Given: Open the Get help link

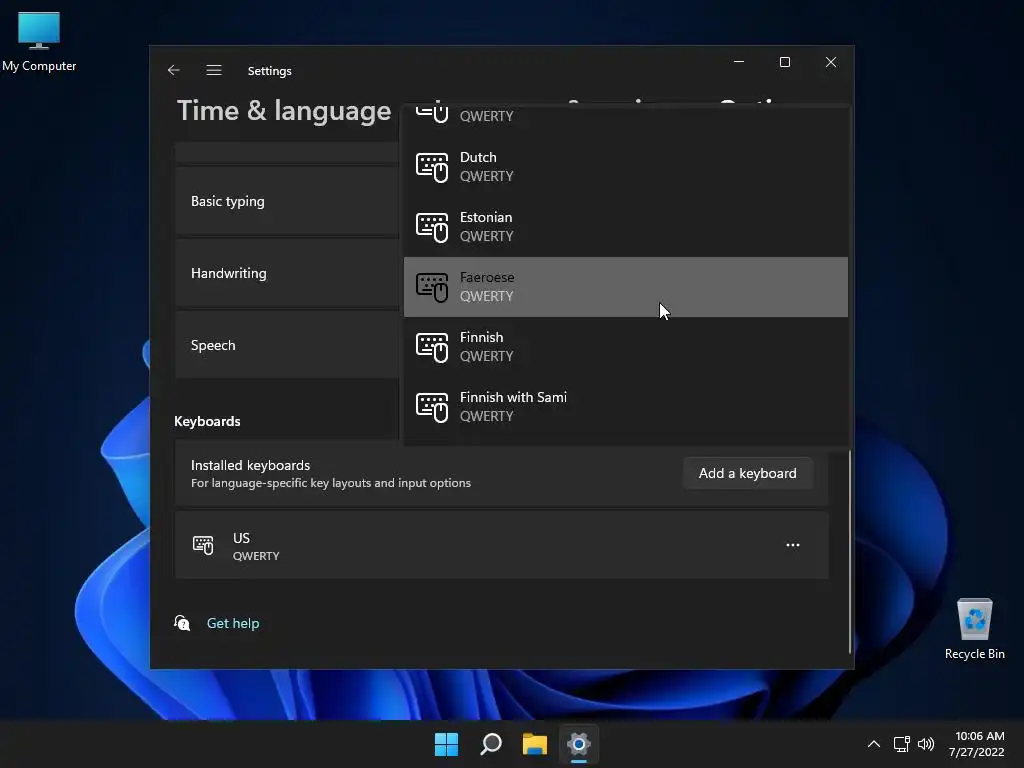Looking at the screenshot, I should 233,624.
